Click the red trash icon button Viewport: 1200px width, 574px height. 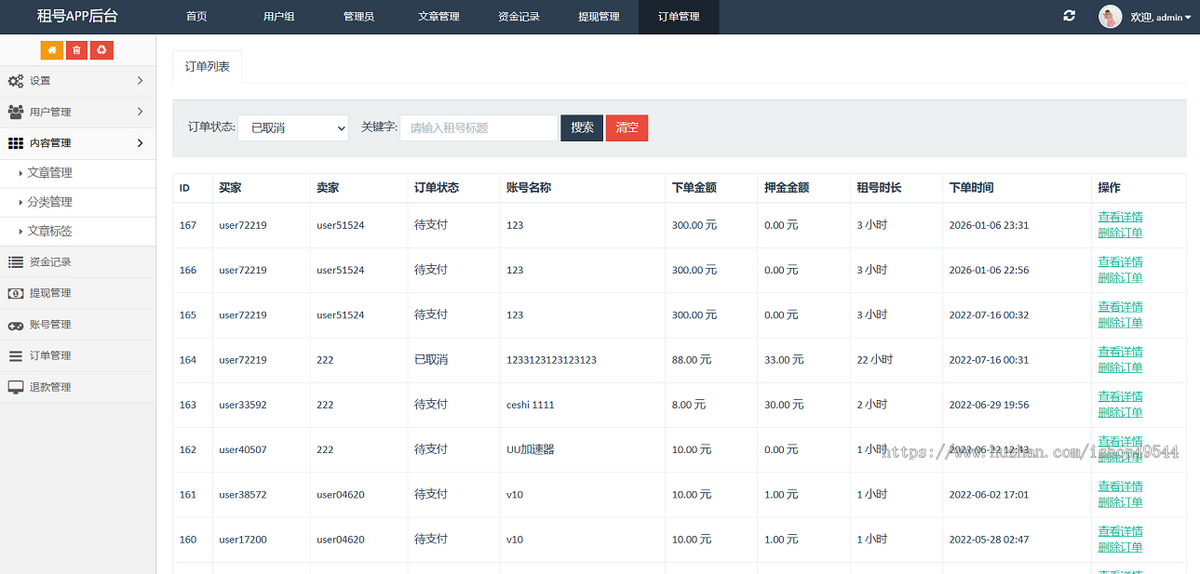pos(76,50)
